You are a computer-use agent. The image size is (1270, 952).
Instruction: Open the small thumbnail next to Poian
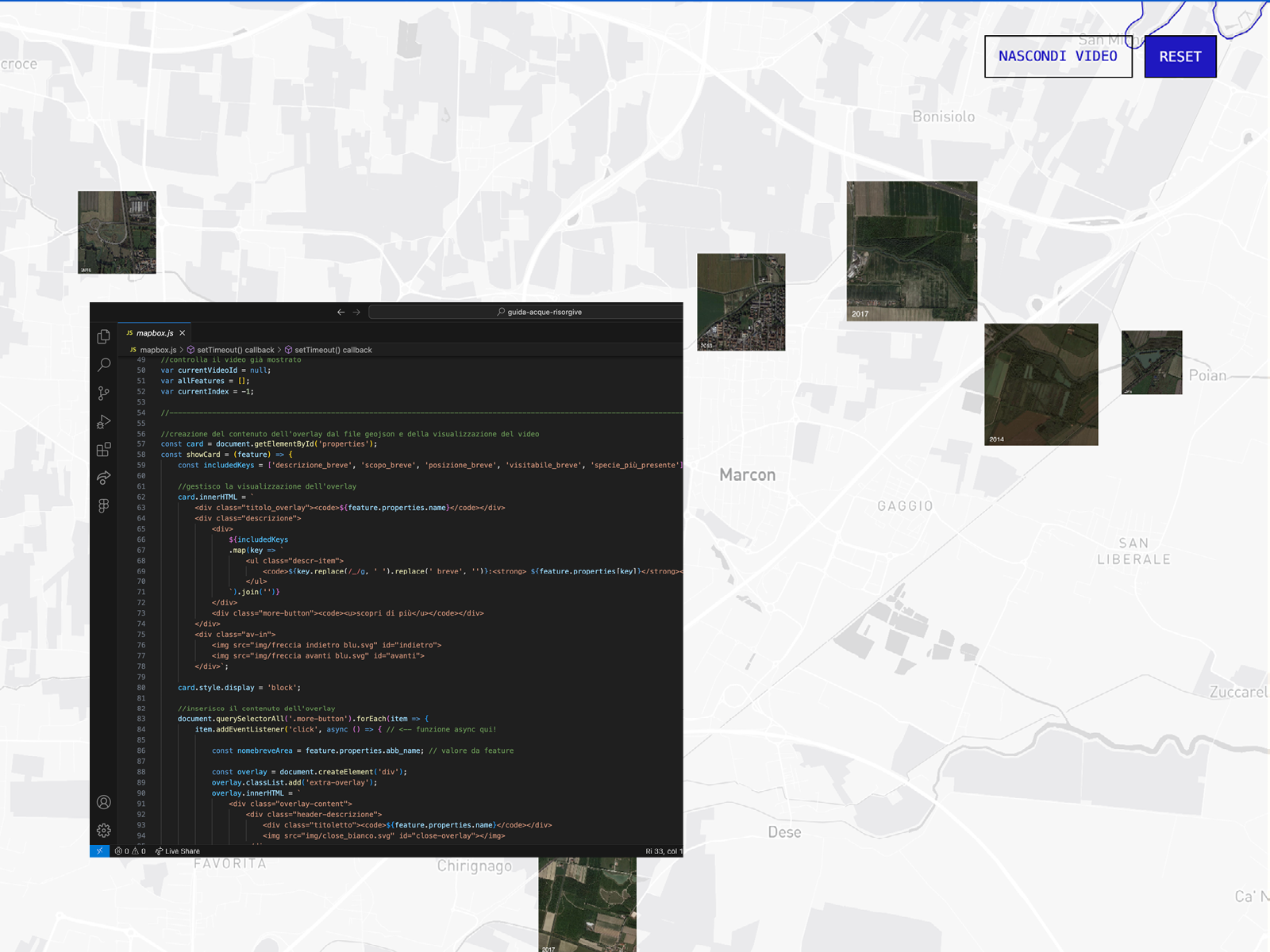click(x=1152, y=363)
